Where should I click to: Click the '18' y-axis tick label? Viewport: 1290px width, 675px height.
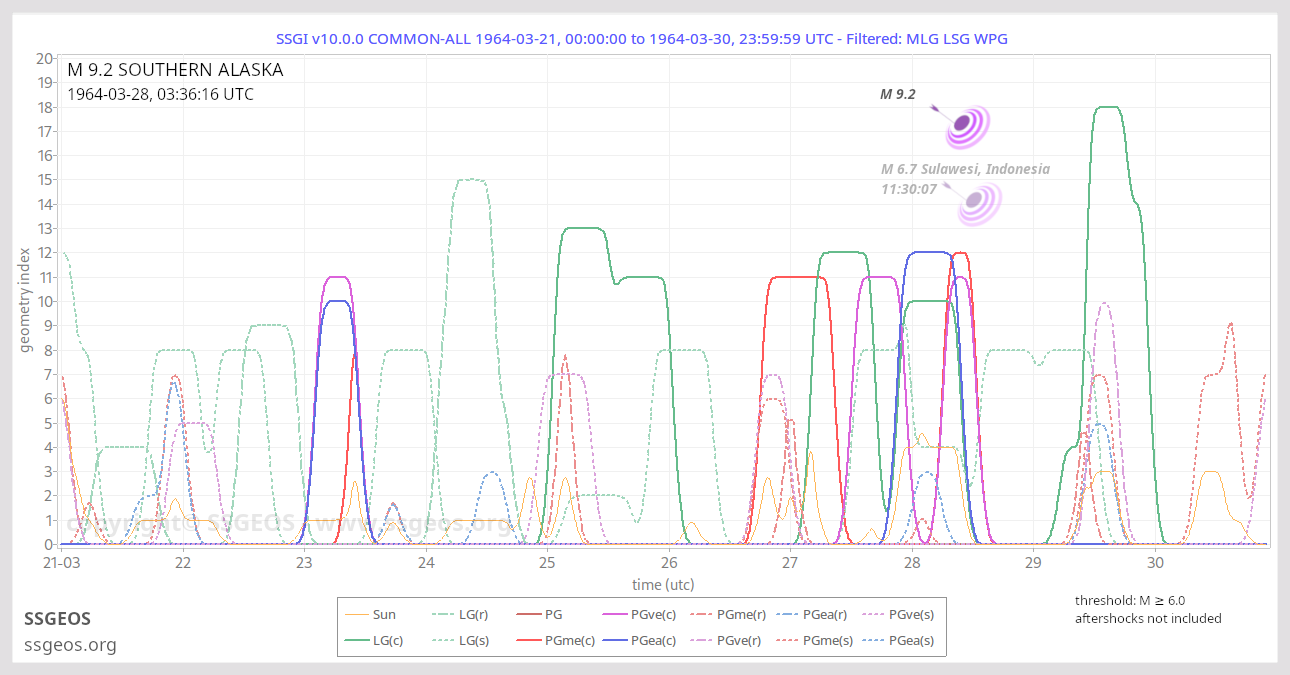tap(45, 107)
